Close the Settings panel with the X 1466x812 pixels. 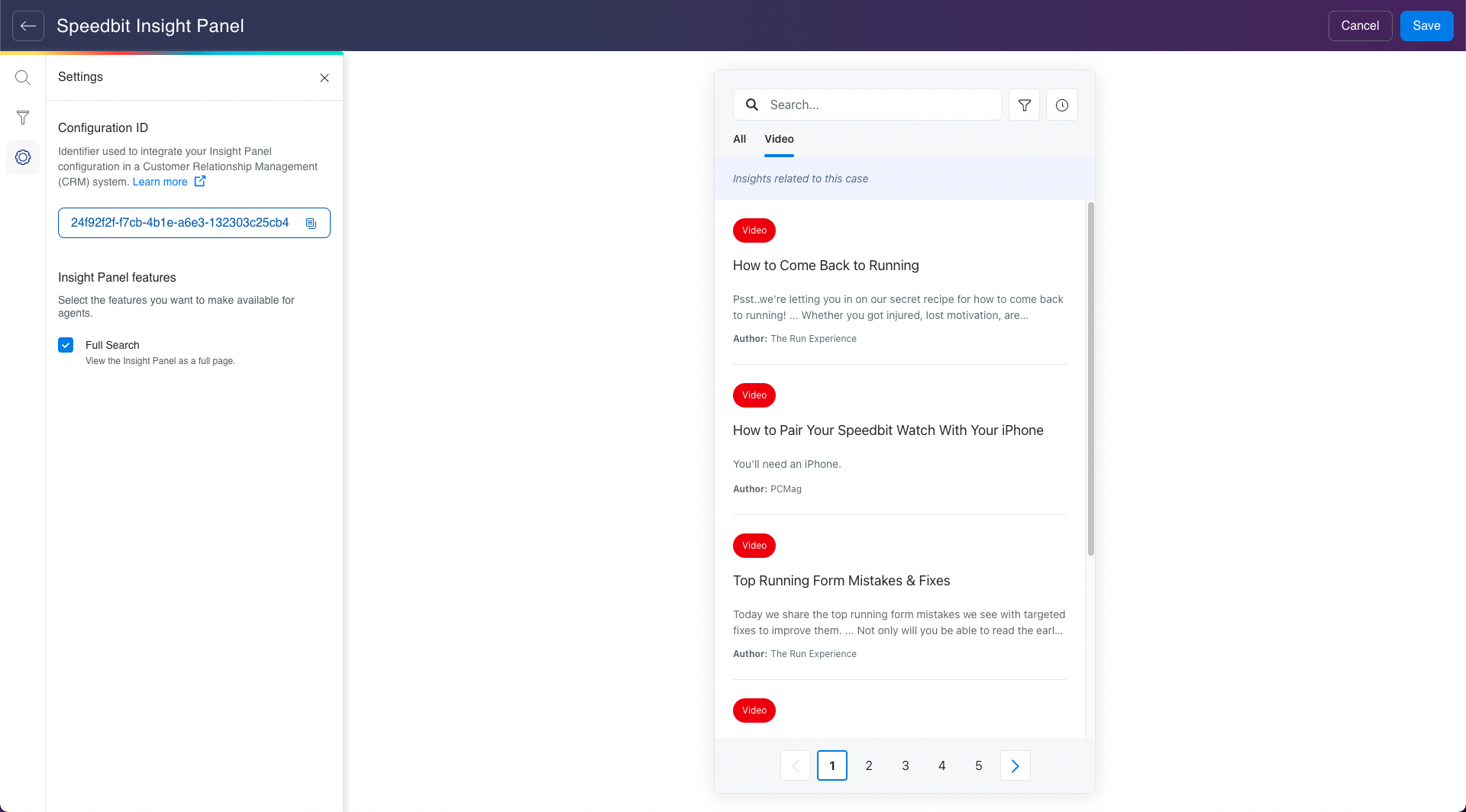pyautogui.click(x=324, y=77)
